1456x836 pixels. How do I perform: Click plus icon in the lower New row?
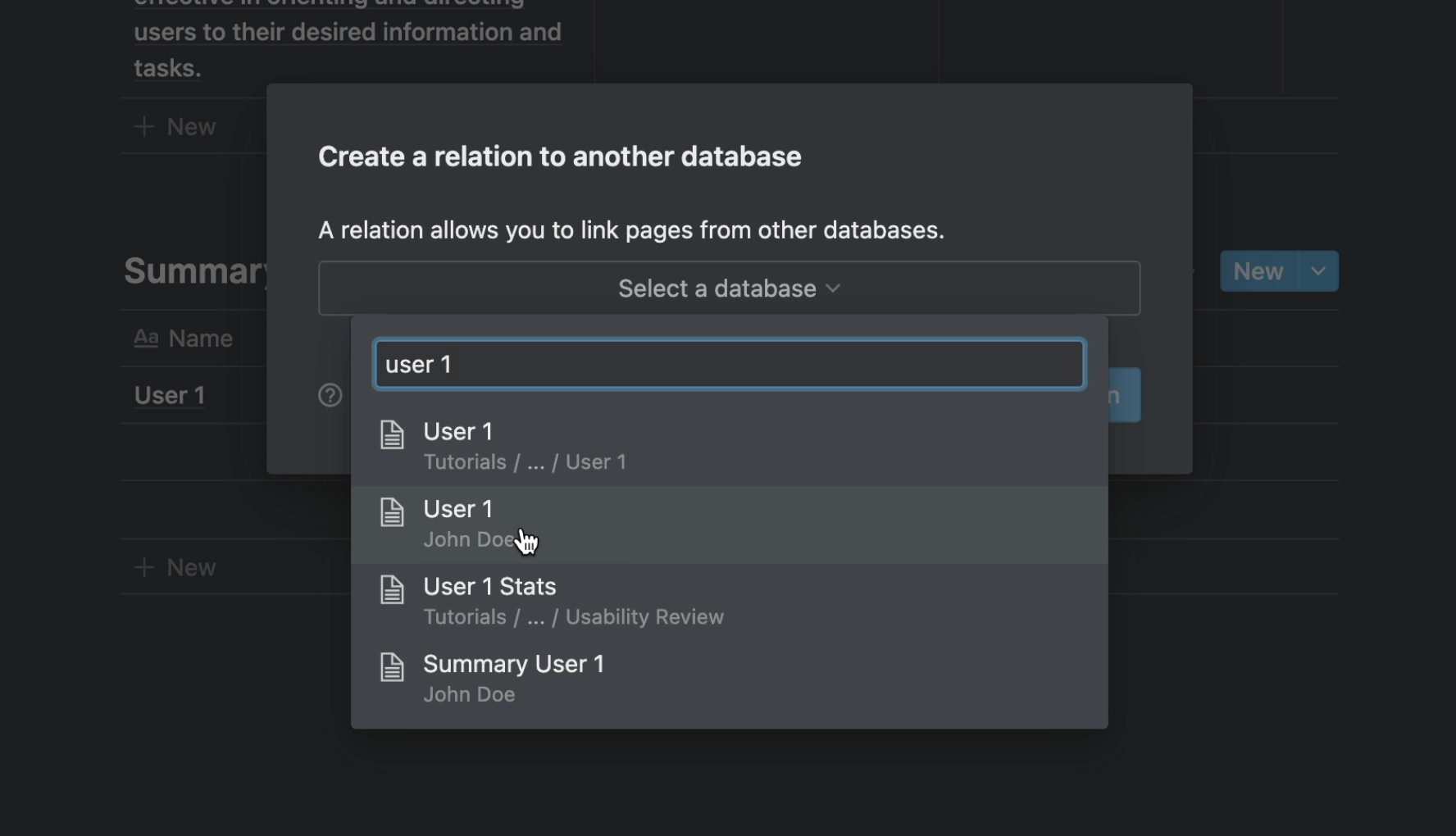(144, 567)
